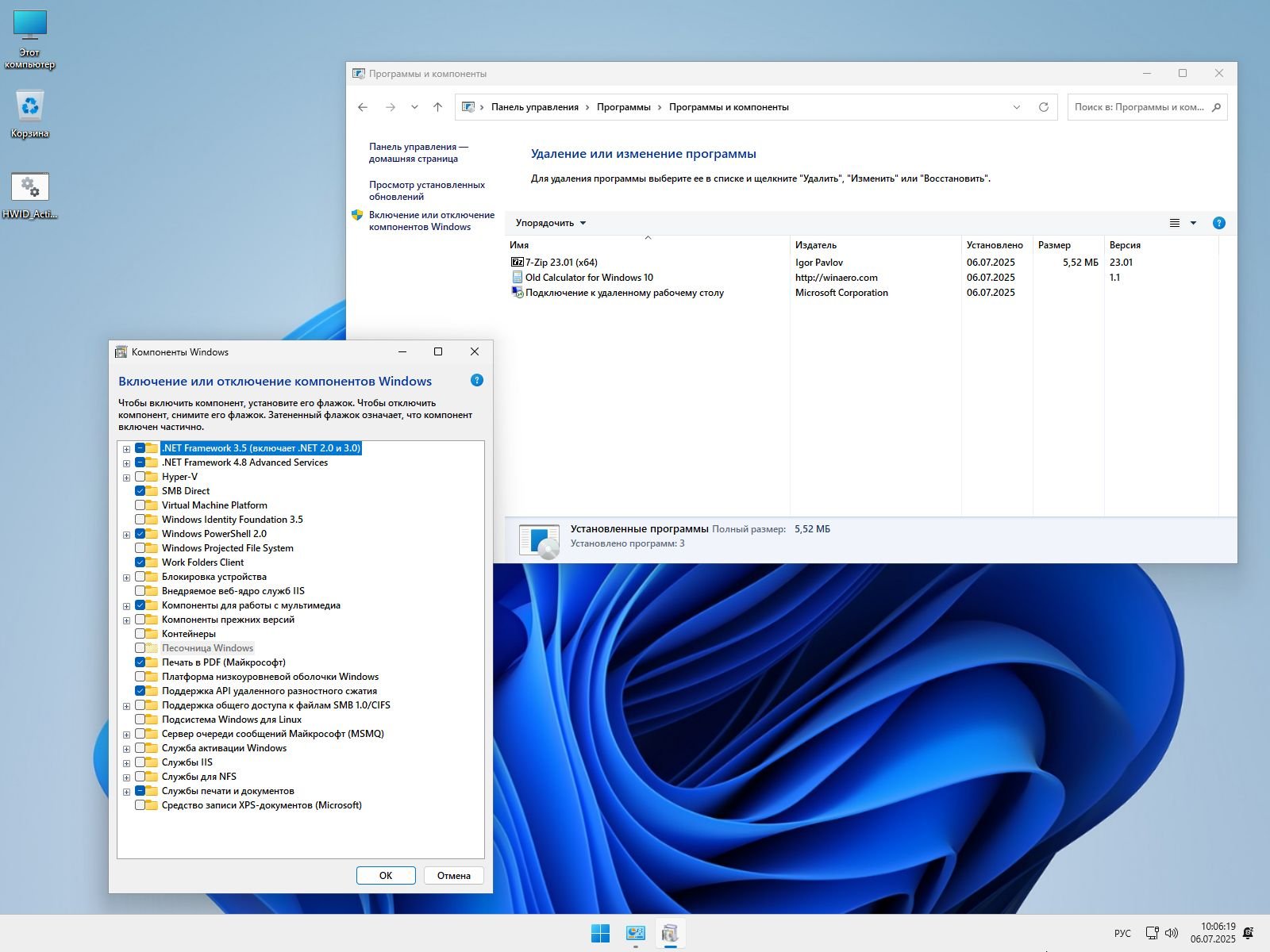Uncheck Windows PowerShell 2.0 checkbox

click(140, 534)
